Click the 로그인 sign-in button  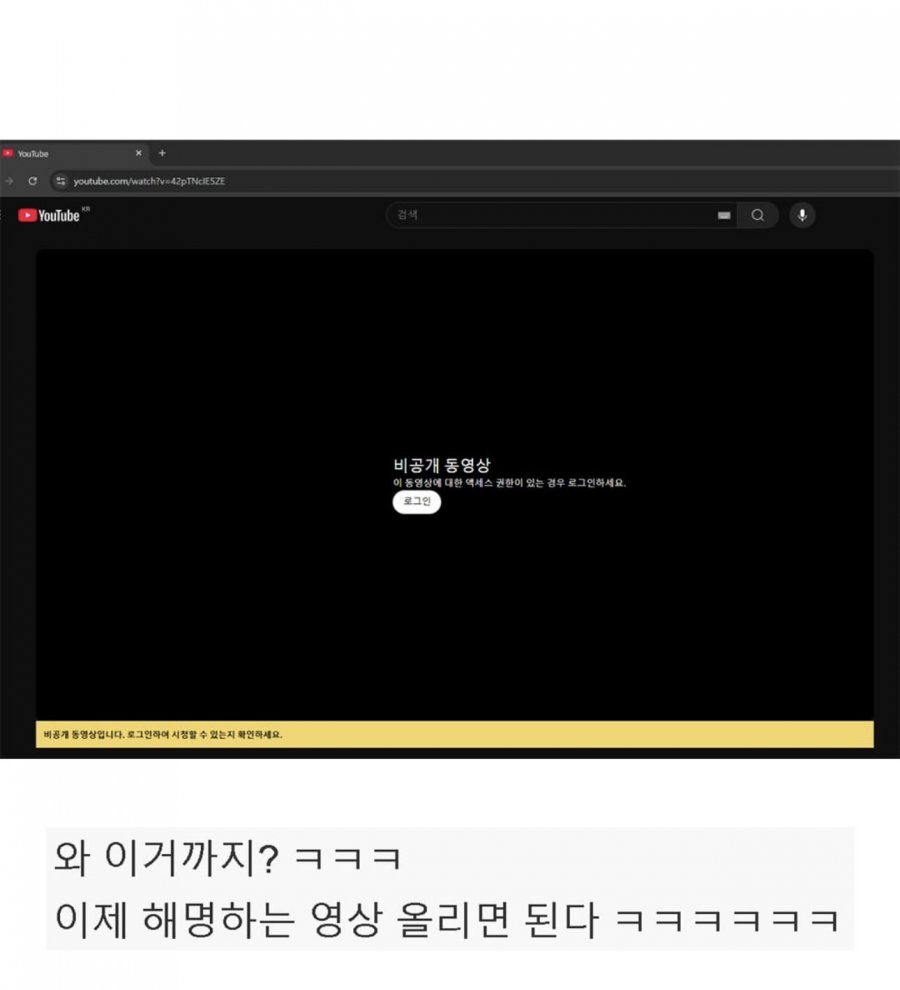(417, 501)
